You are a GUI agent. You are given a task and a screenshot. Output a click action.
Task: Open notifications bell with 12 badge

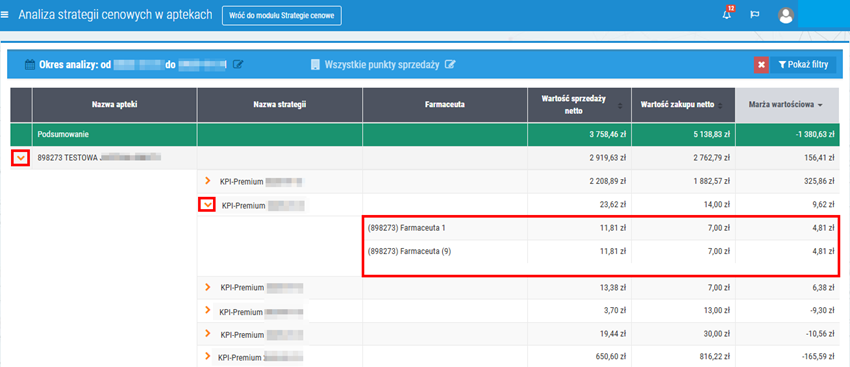point(727,15)
